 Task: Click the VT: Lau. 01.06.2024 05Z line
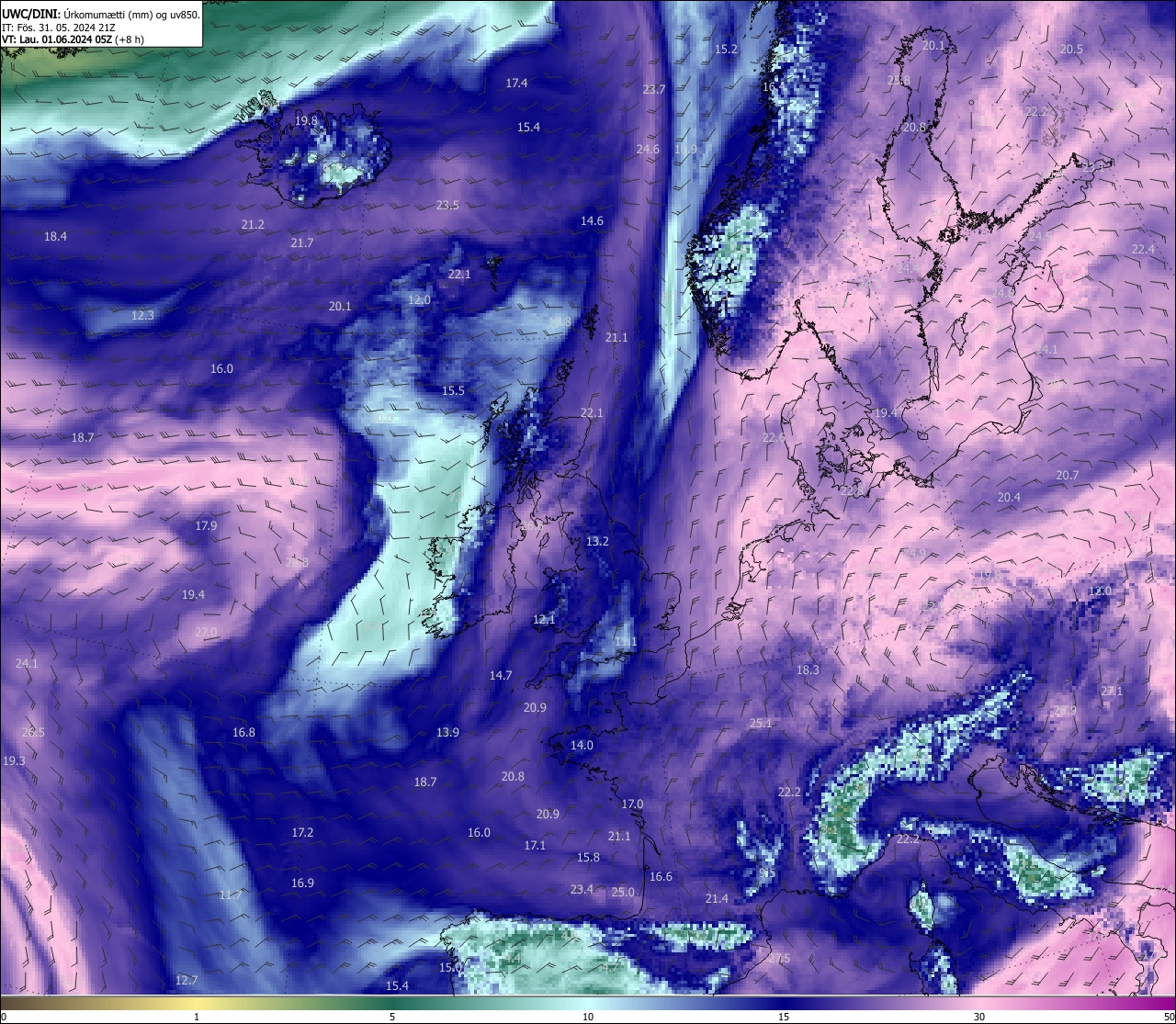(73, 39)
